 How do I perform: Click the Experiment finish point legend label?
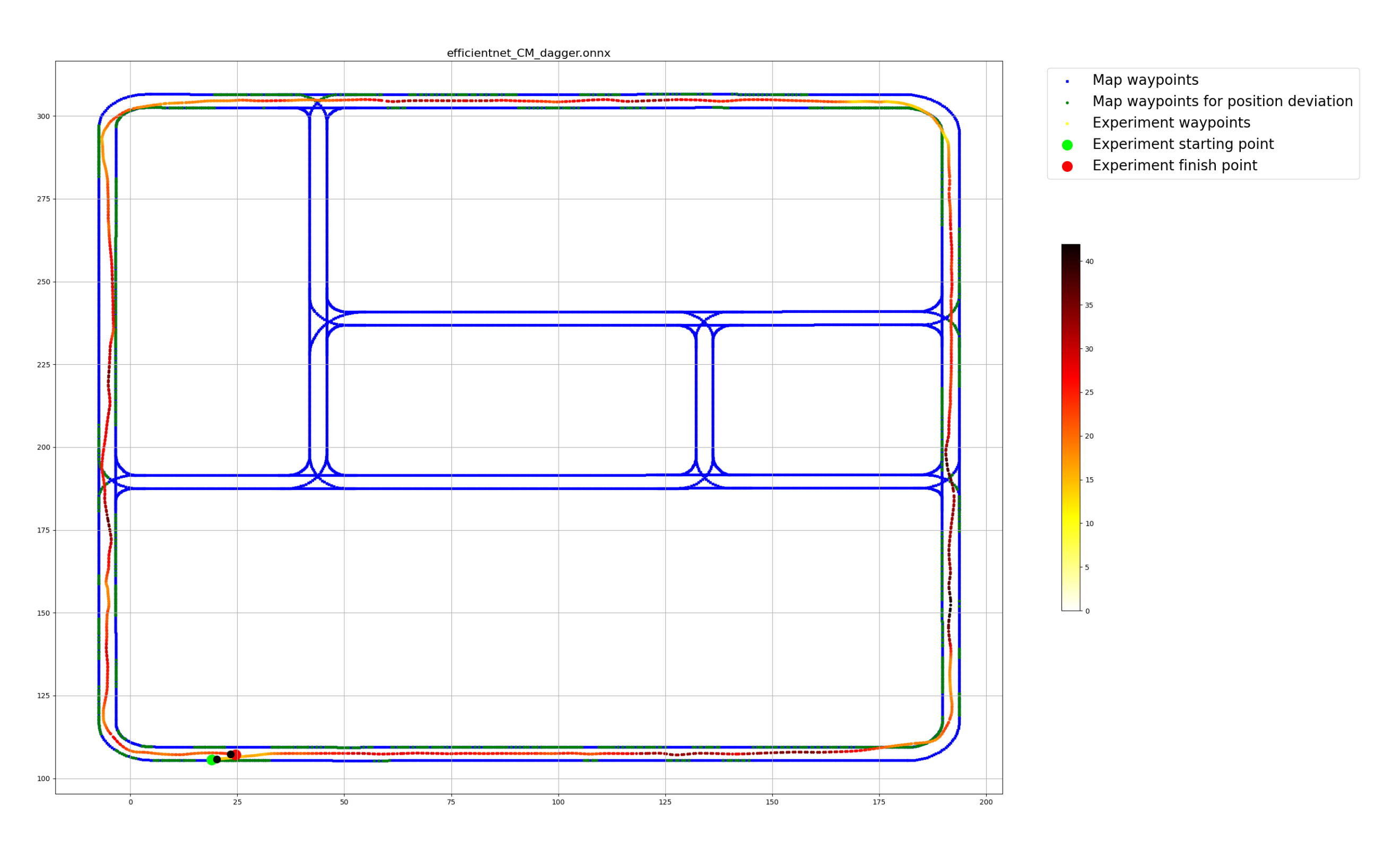click(x=1174, y=165)
